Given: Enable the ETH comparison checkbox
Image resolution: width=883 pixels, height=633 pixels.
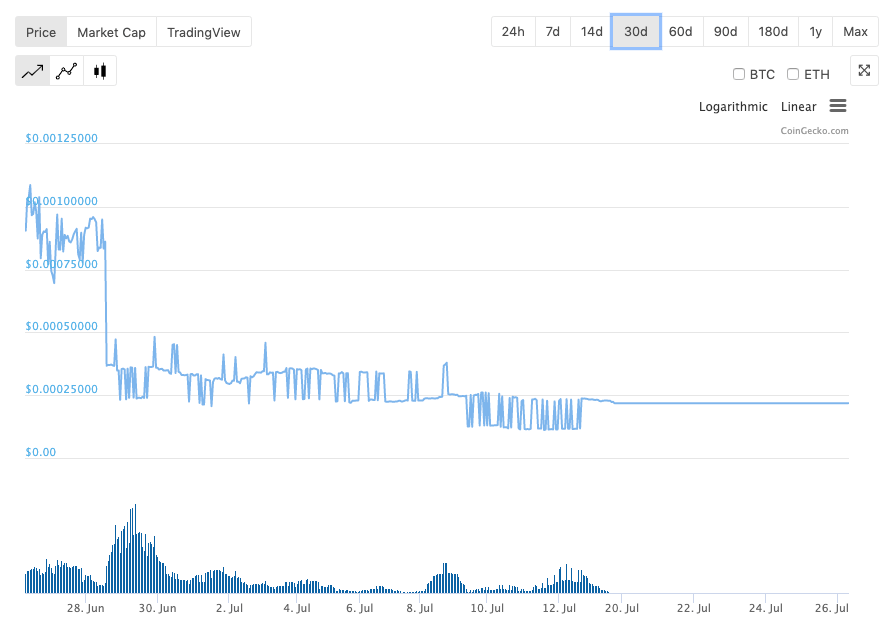Looking at the screenshot, I should (793, 74).
